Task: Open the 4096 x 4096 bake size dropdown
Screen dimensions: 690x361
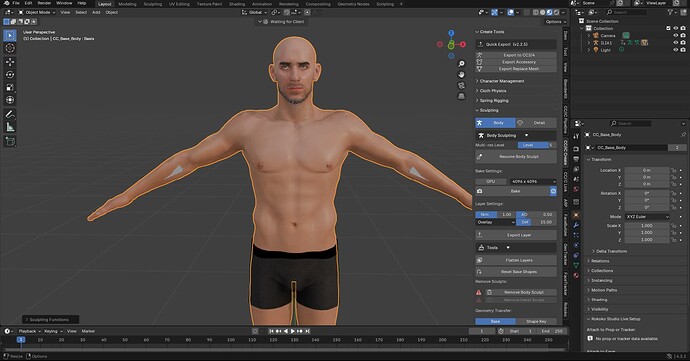Action: [x=533, y=181]
